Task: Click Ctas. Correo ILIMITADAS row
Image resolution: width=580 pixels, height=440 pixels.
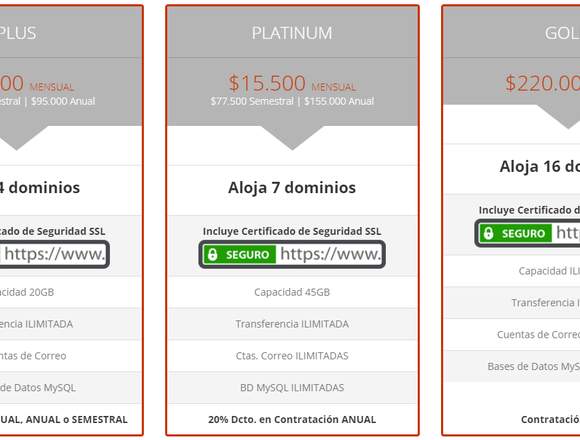Action: (292, 356)
